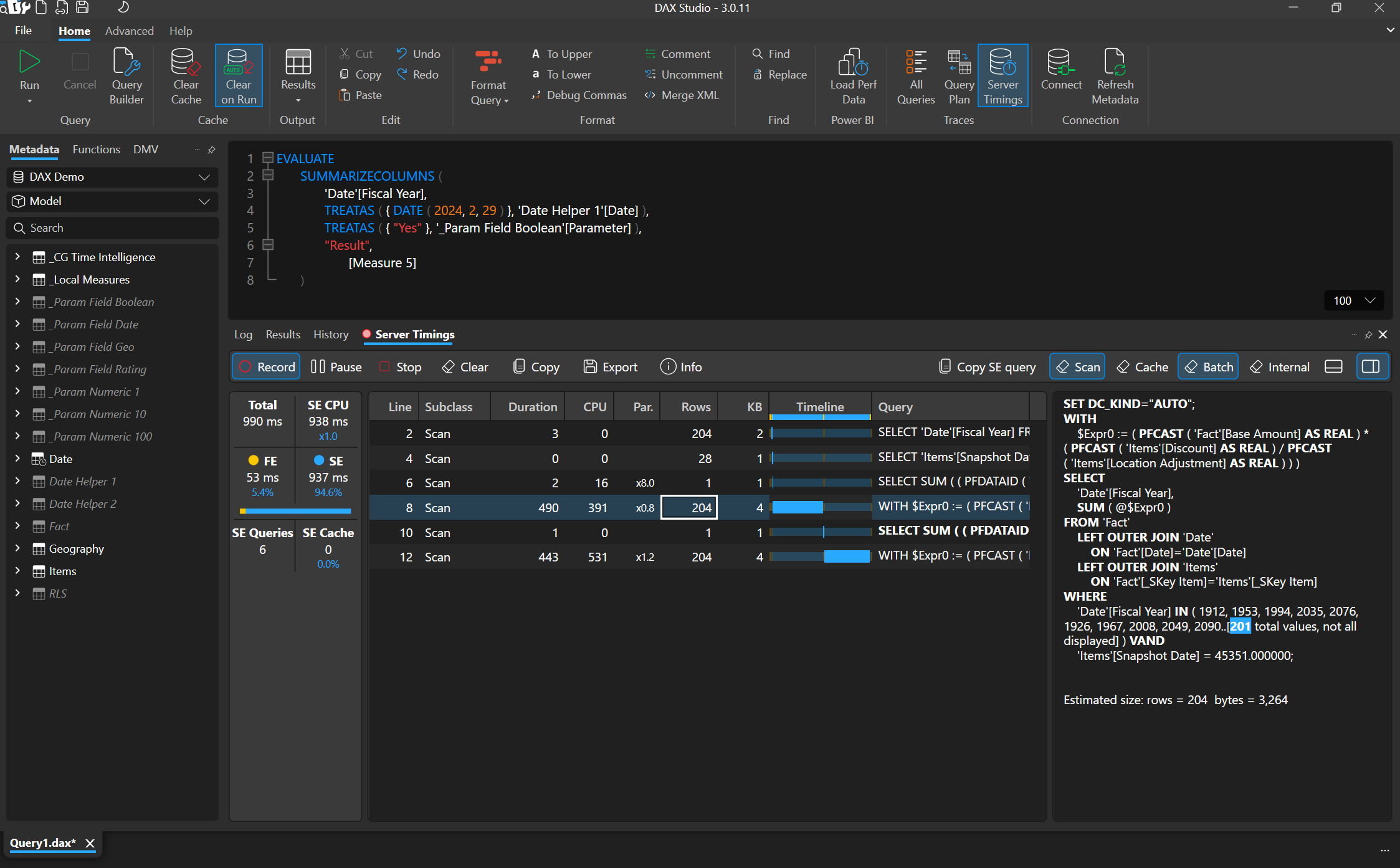Open the editor zoom 100 dropdown
This screenshot has width=1400, height=868.
coord(1354,300)
